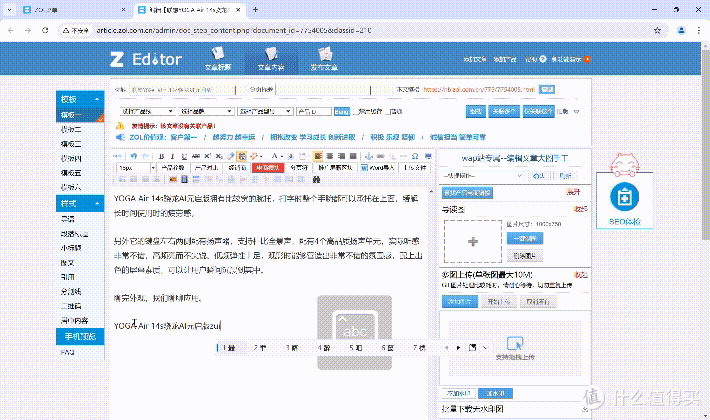Click the 开始上传 button
The width and height of the screenshot is (710, 420).
[x=498, y=302]
